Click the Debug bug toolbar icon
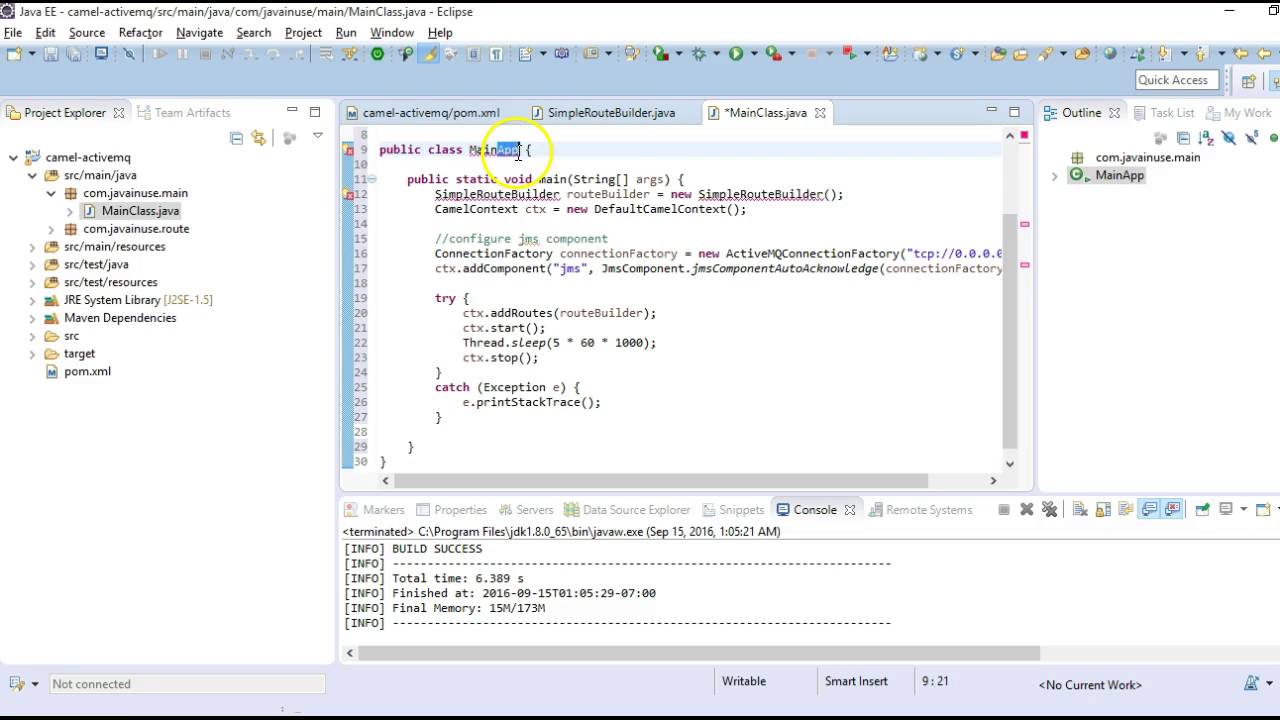1280x720 pixels. 699,54
